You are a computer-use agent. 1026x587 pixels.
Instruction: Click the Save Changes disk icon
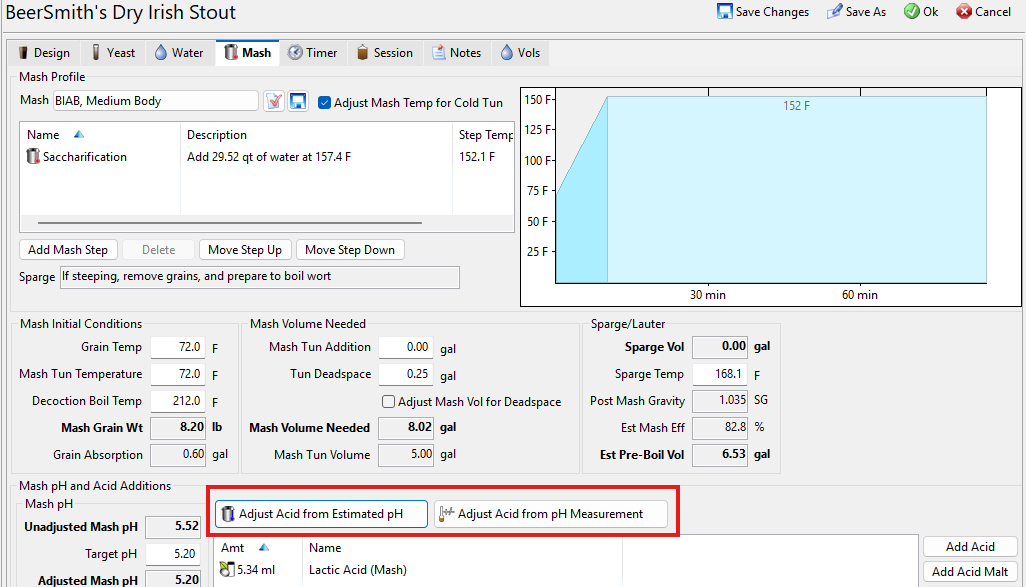(725, 12)
